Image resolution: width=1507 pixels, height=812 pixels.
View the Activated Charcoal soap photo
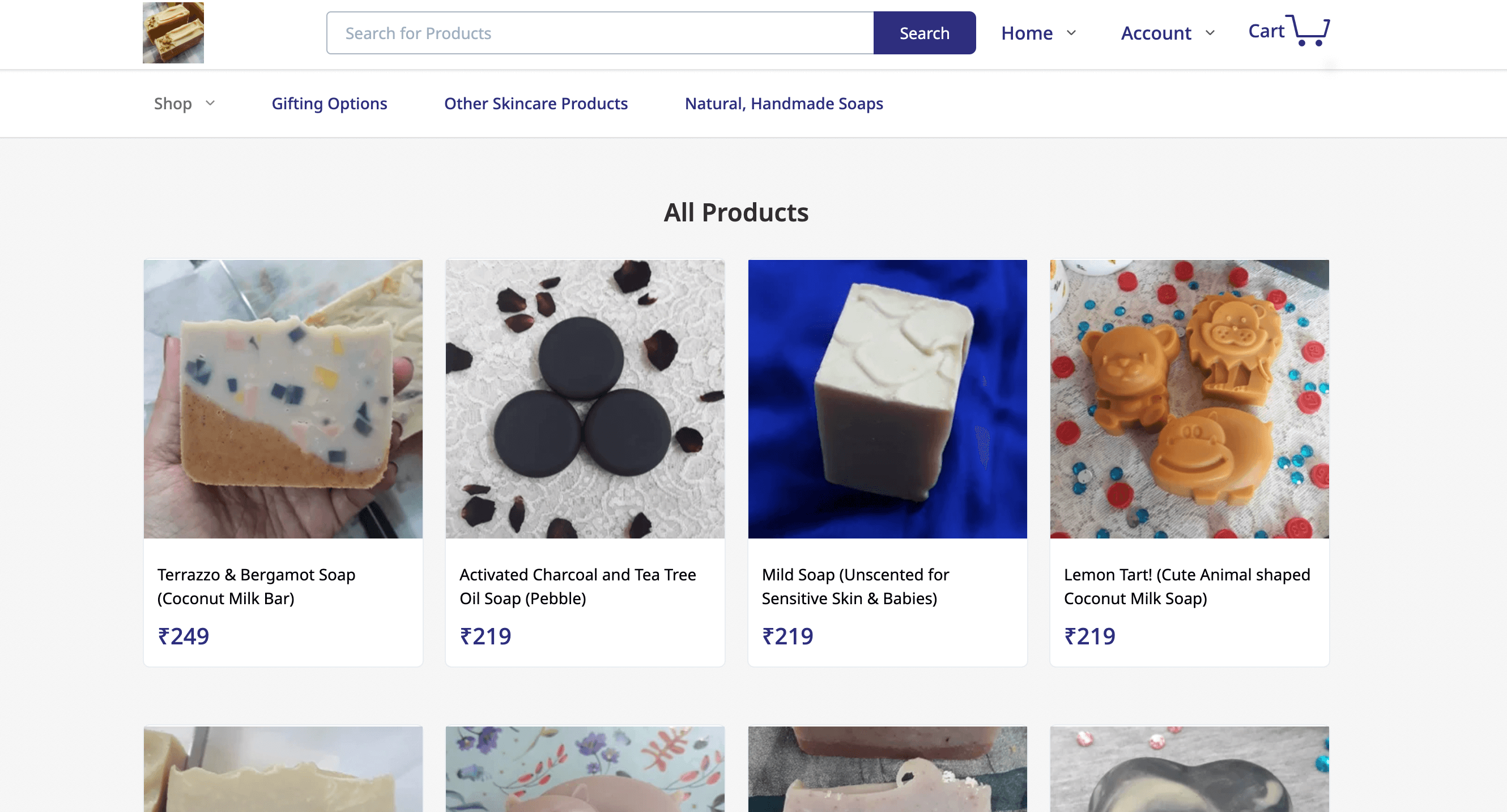point(585,399)
